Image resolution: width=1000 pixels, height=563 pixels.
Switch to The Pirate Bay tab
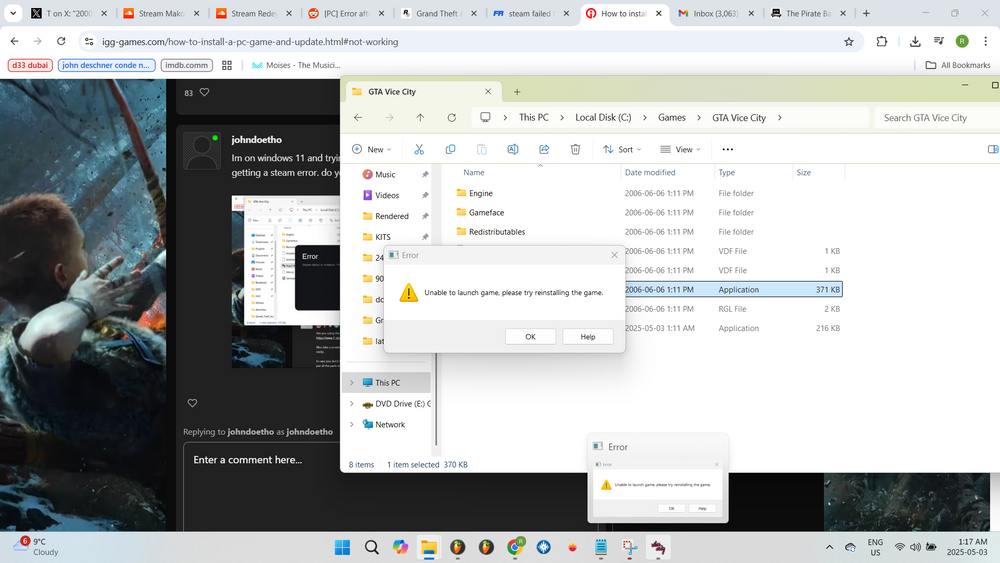point(808,13)
